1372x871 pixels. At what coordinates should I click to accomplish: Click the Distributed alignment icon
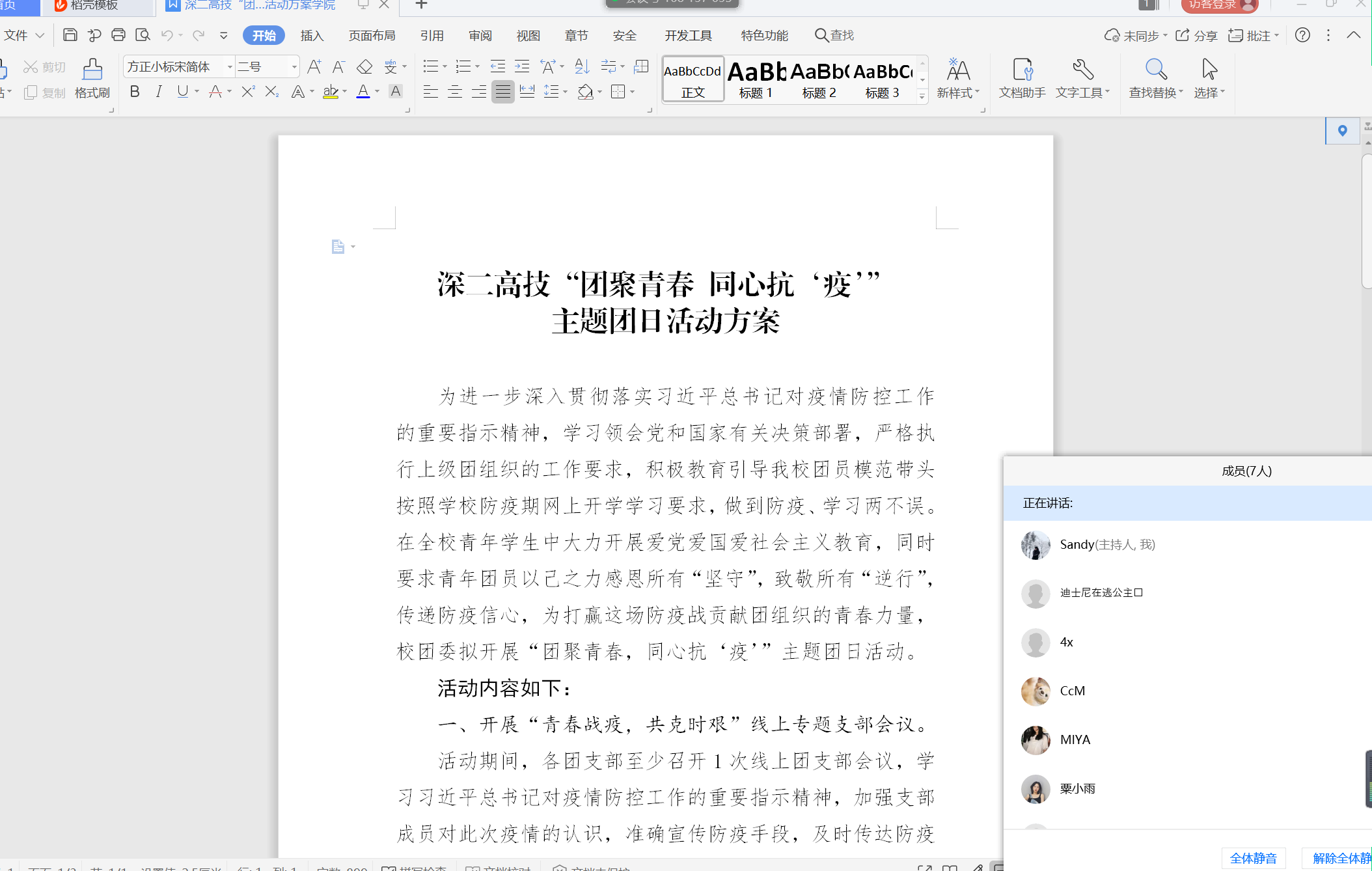coord(527,92)
